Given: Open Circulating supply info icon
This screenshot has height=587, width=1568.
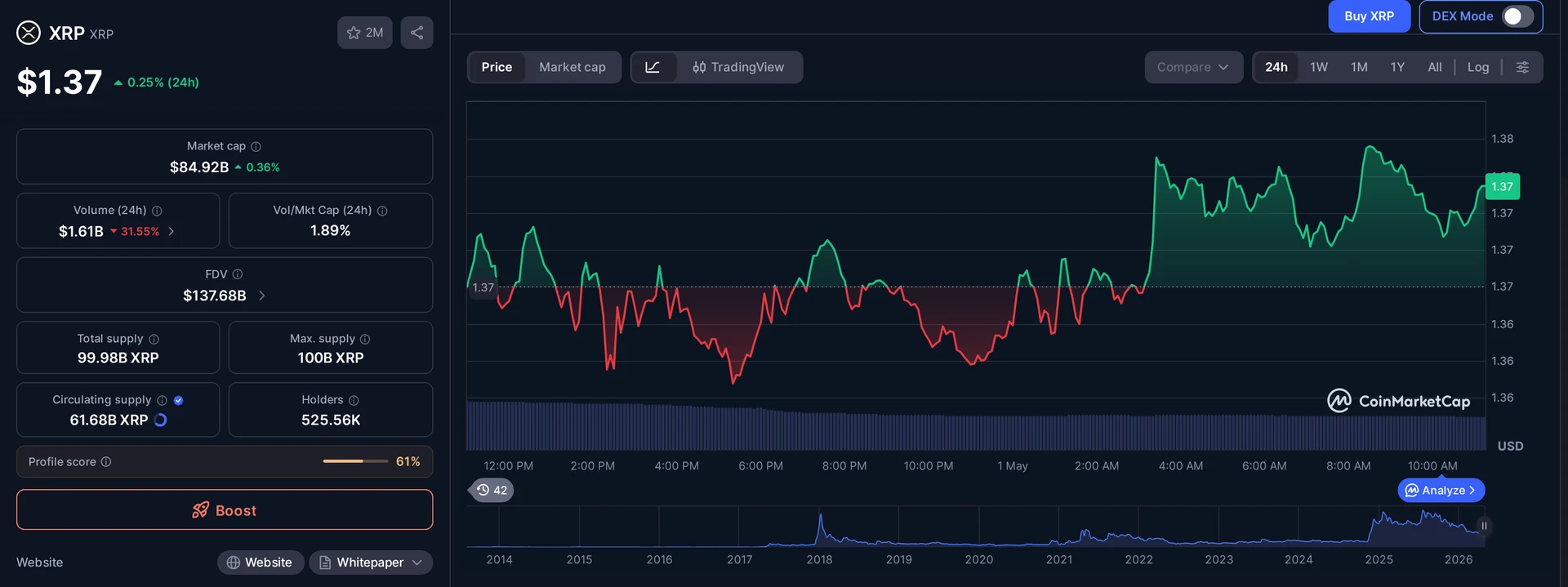Looking at the screenshot, I should click(x=162, y=400).
